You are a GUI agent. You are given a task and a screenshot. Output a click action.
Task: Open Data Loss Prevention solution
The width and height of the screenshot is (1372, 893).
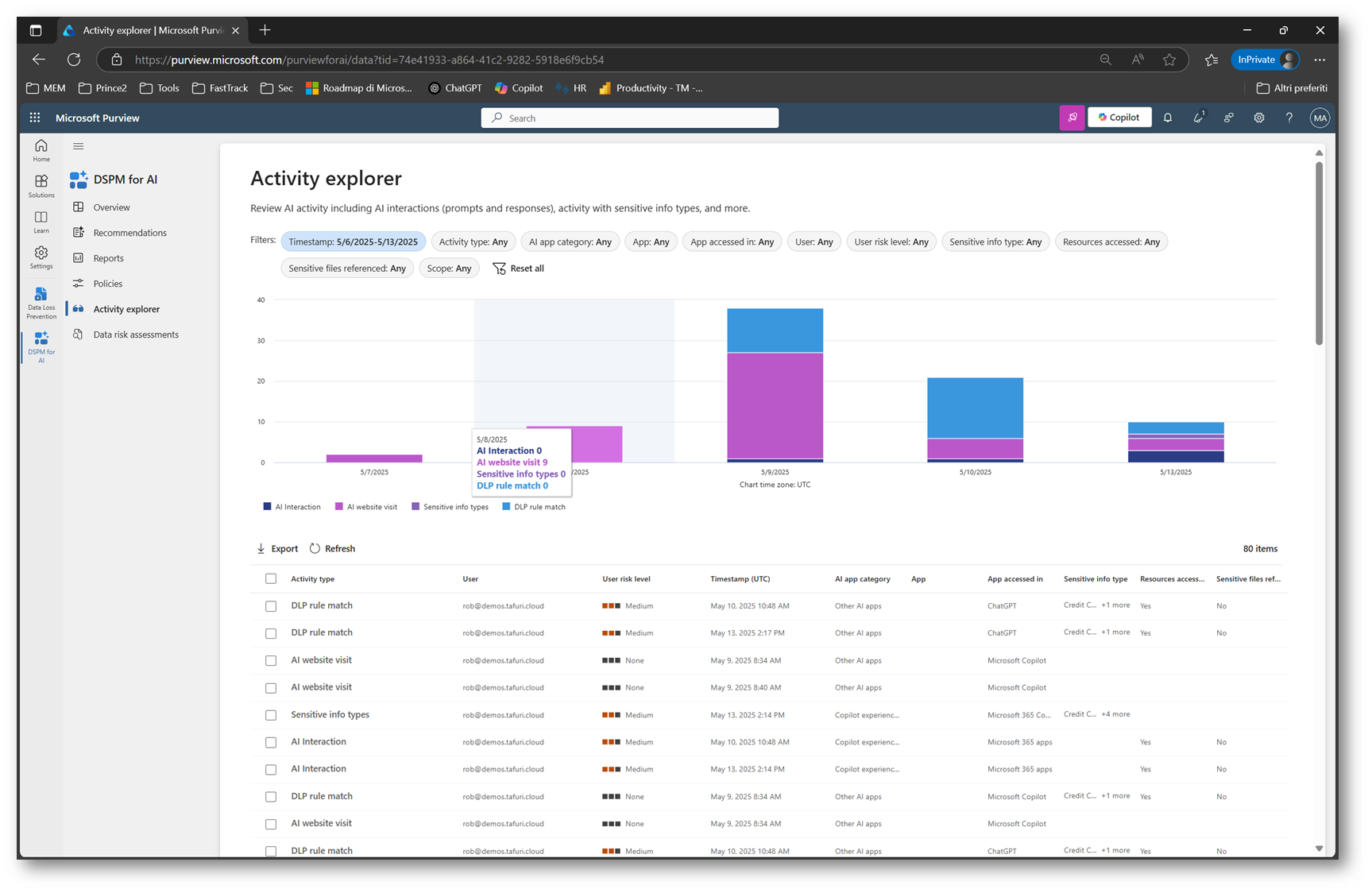pyautogui.click(x=41, y=303)
